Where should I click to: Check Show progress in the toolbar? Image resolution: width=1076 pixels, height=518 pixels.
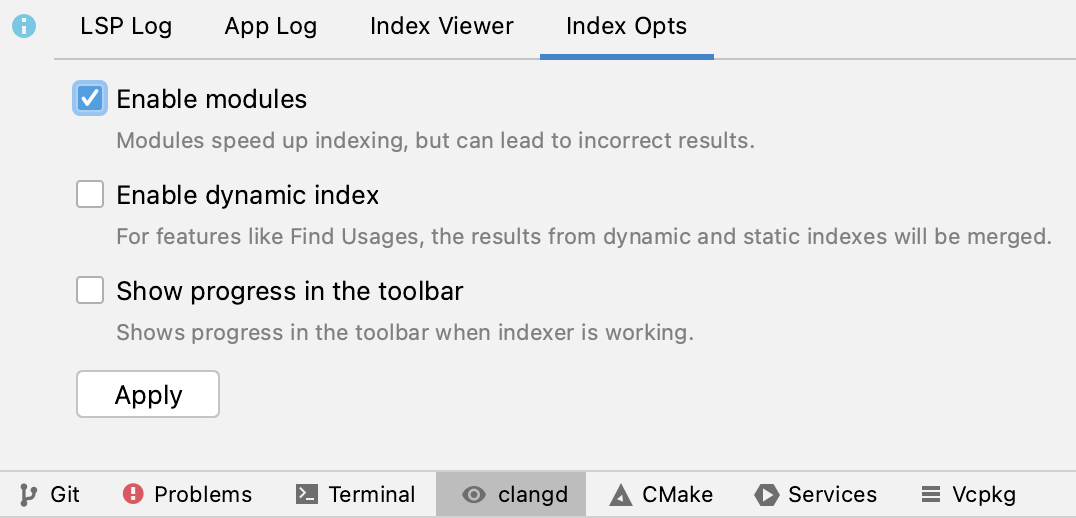90,291
